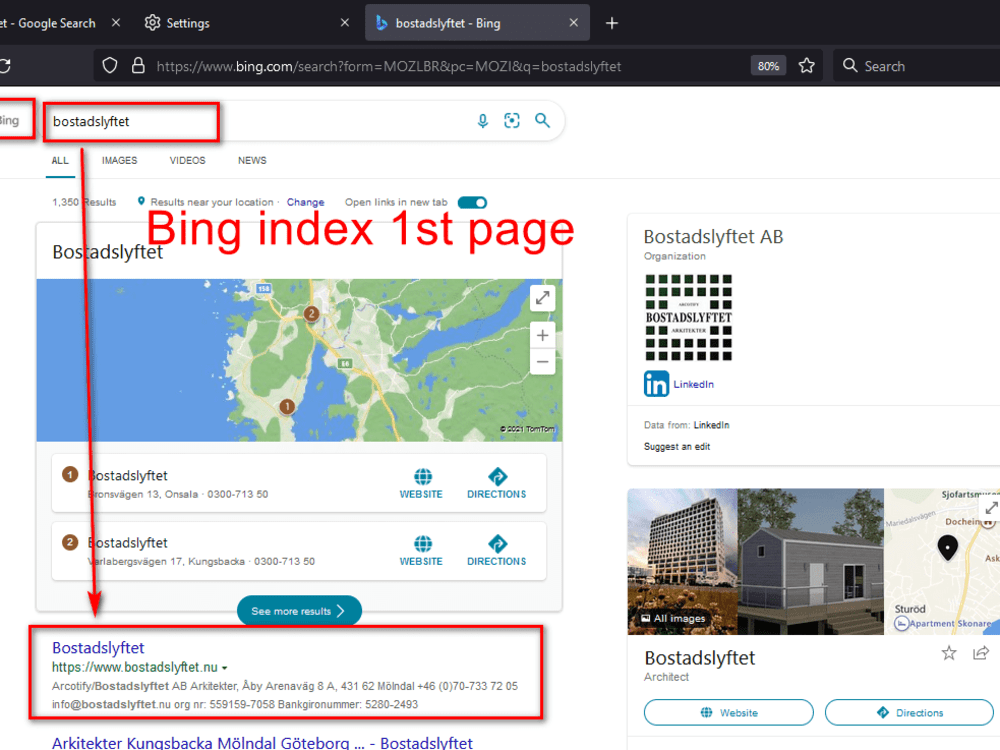This screenshot has height=750, width=1000.
Task: Open website for Bostadslyftet in Onsala
Action: 421,483
